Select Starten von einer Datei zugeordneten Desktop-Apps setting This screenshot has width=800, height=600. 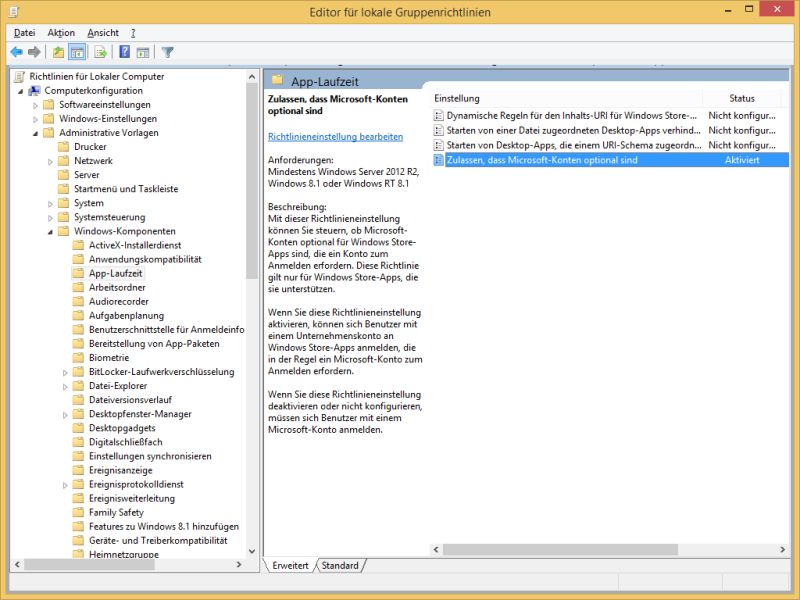573,131
